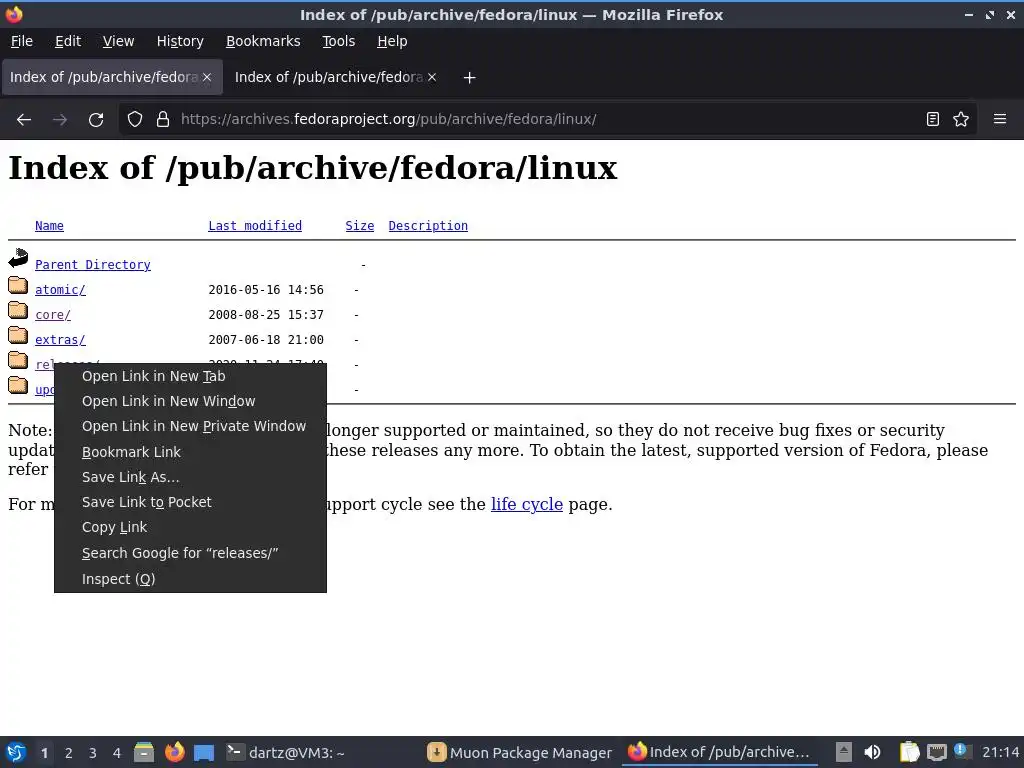The width and height of the screenshot is (1024, 768).
Task: Click the show desktop taskbar icon
Action: (204, 753)
